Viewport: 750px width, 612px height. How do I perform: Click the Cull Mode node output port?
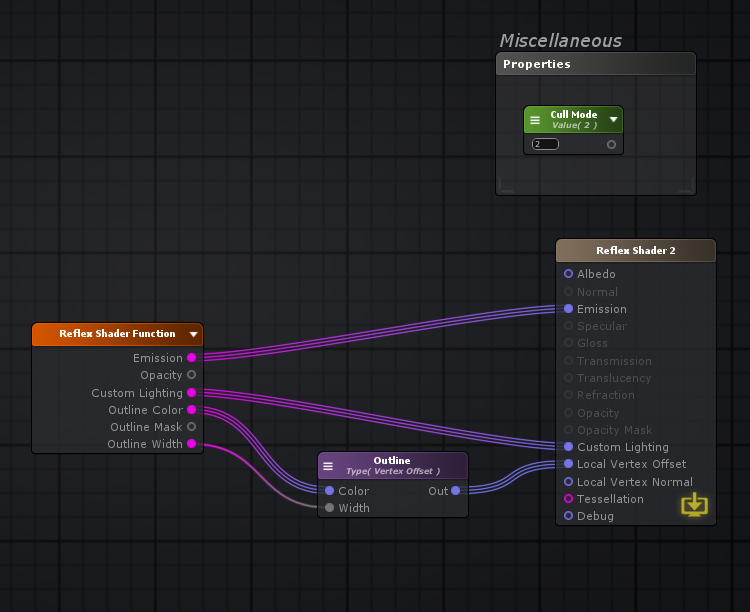coord(612,144)
